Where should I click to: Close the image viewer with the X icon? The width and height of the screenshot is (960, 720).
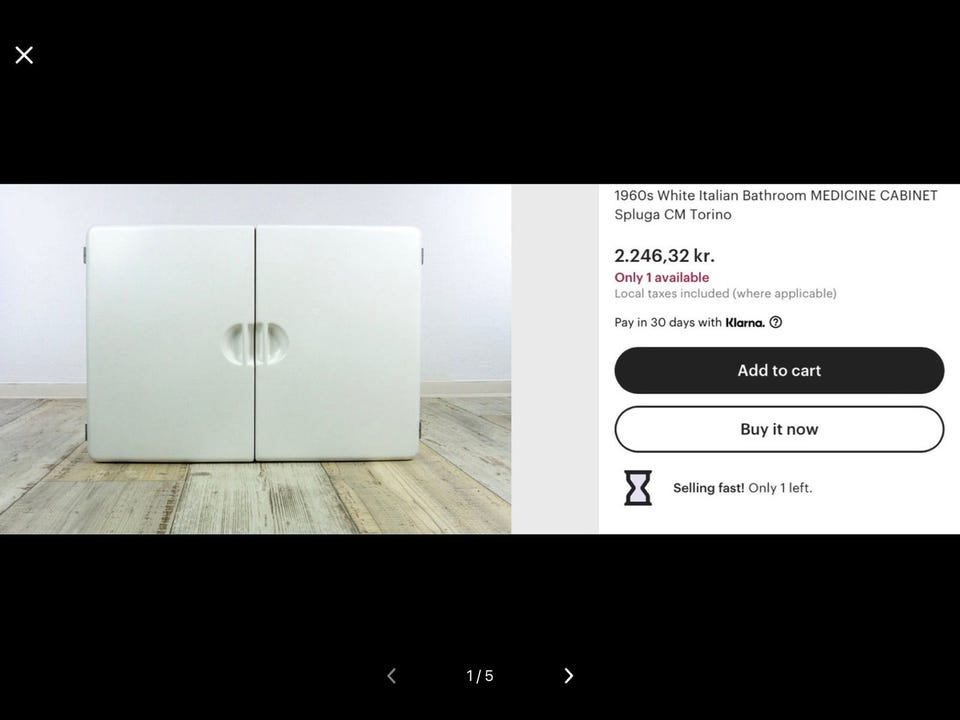pyautogui.click(x=24, y=55)
